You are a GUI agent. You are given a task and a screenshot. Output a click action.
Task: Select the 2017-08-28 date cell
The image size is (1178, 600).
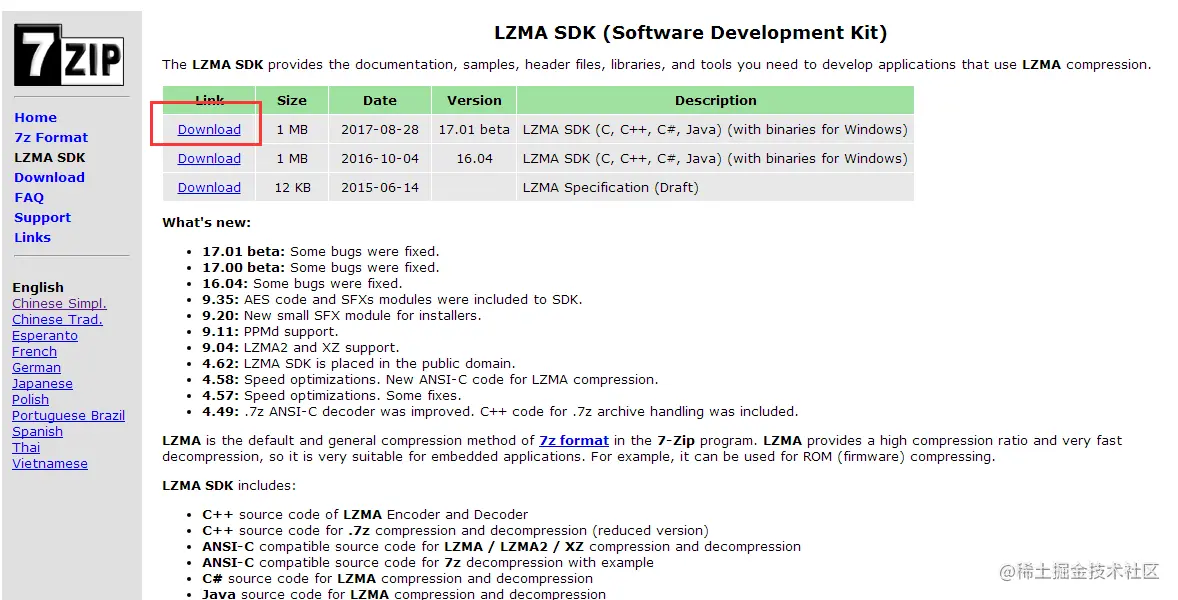[x=379, y=129]
